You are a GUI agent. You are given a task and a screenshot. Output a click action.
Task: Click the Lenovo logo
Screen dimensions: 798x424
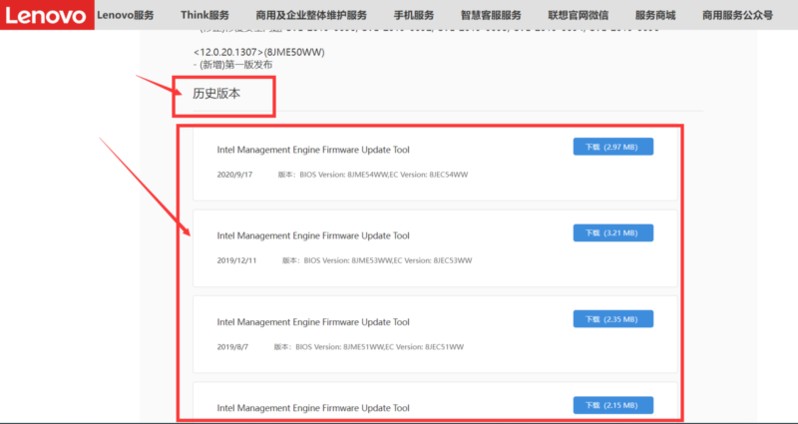[45, 15]
